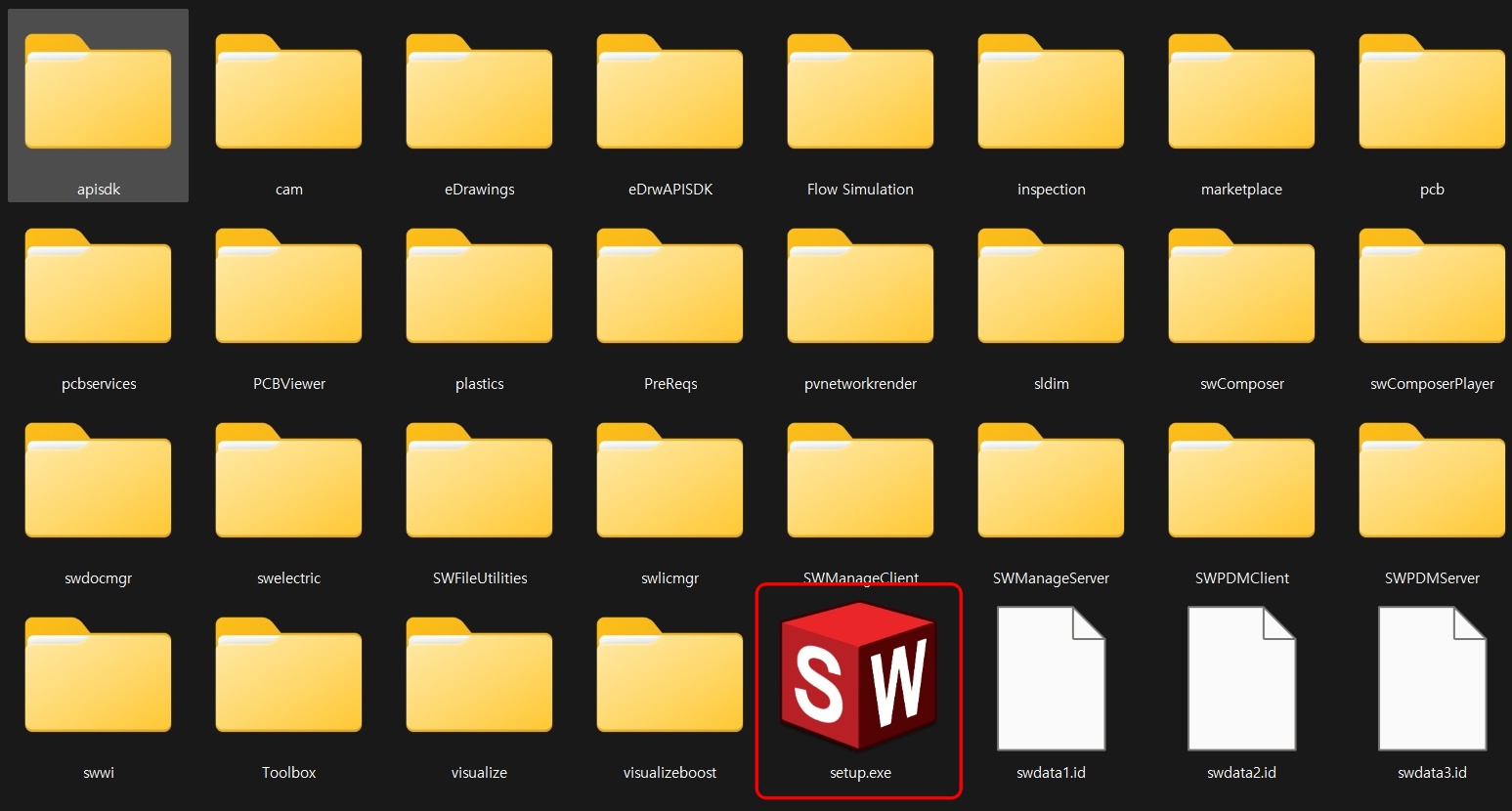Click the "apisdk" folder name label
This screenshot has width=1512, height=811.
click(99, 190)
